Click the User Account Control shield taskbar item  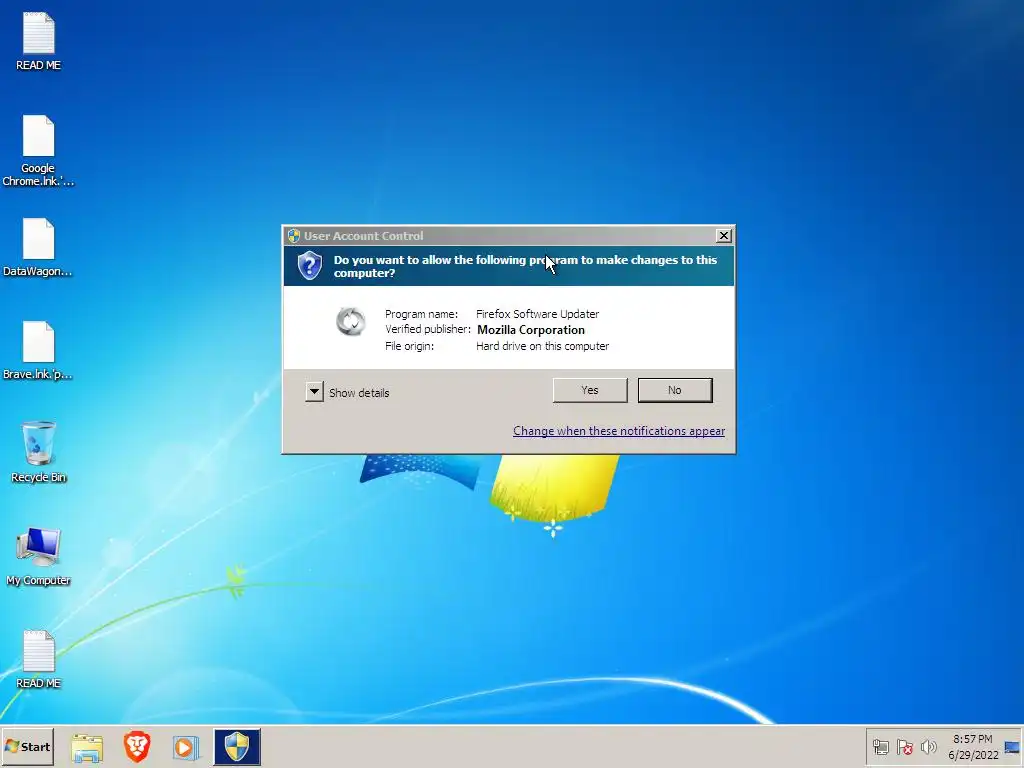(x=237, y=747)
